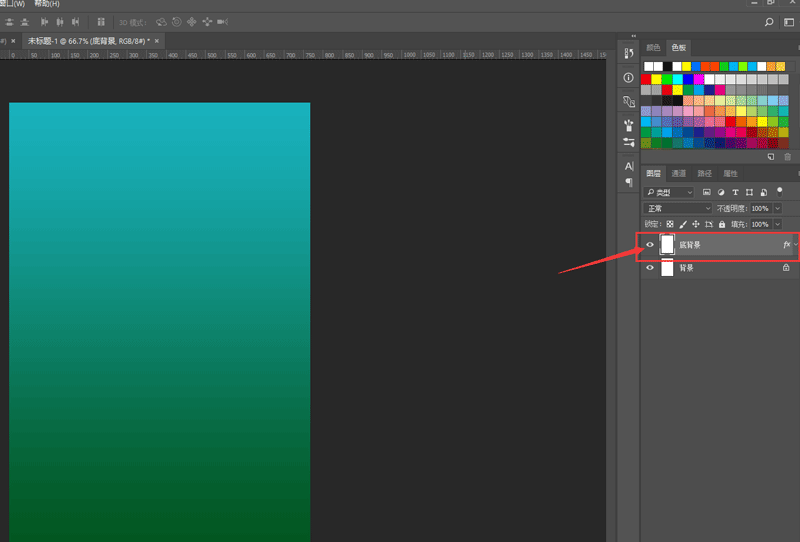Image resolution: width=800 pixels, height=542 pixels.
Task: Select 3D camera zoom icon
Action: (222, 22)
